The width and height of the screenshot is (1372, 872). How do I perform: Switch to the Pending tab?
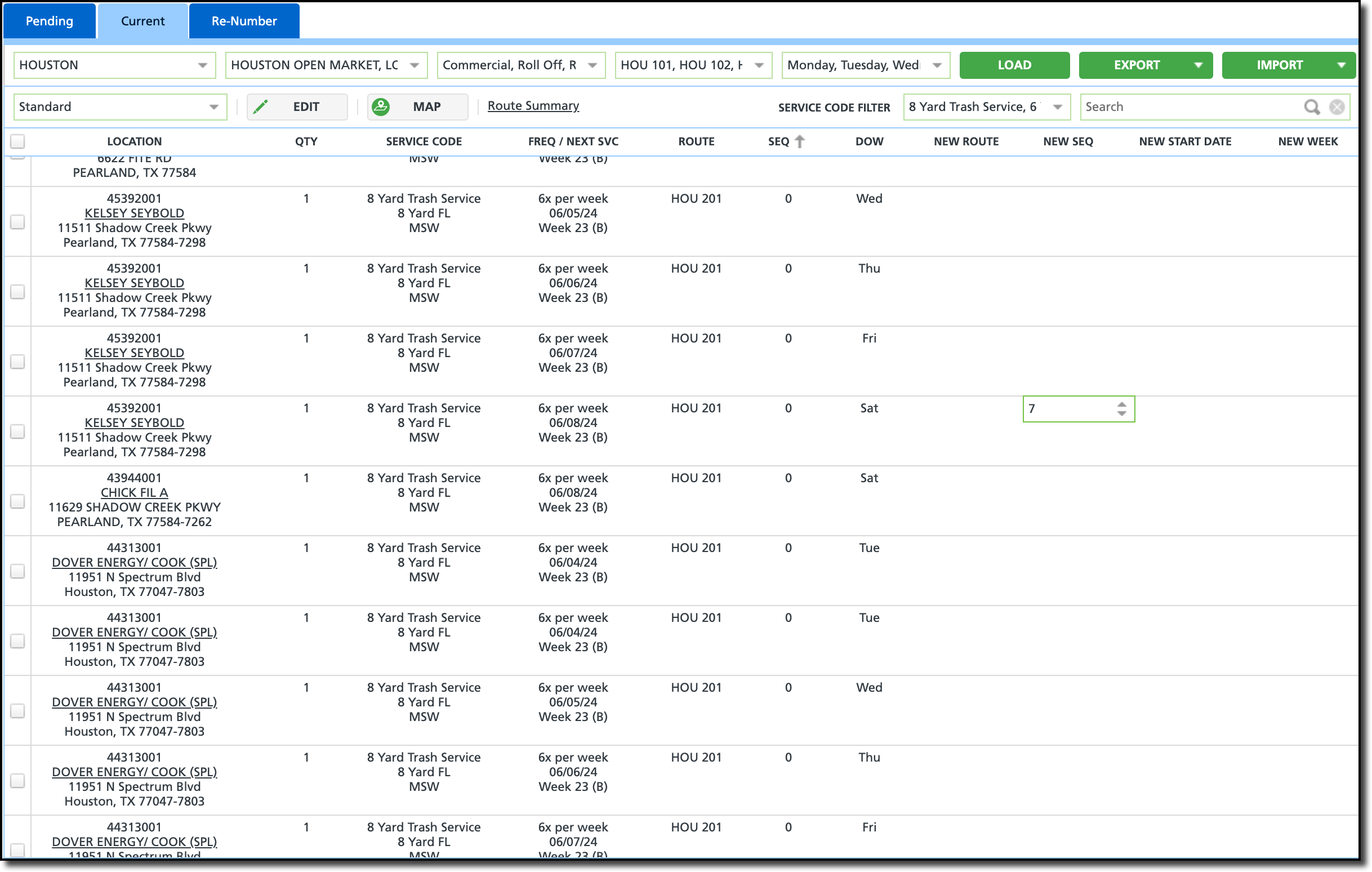click(50, 21)
